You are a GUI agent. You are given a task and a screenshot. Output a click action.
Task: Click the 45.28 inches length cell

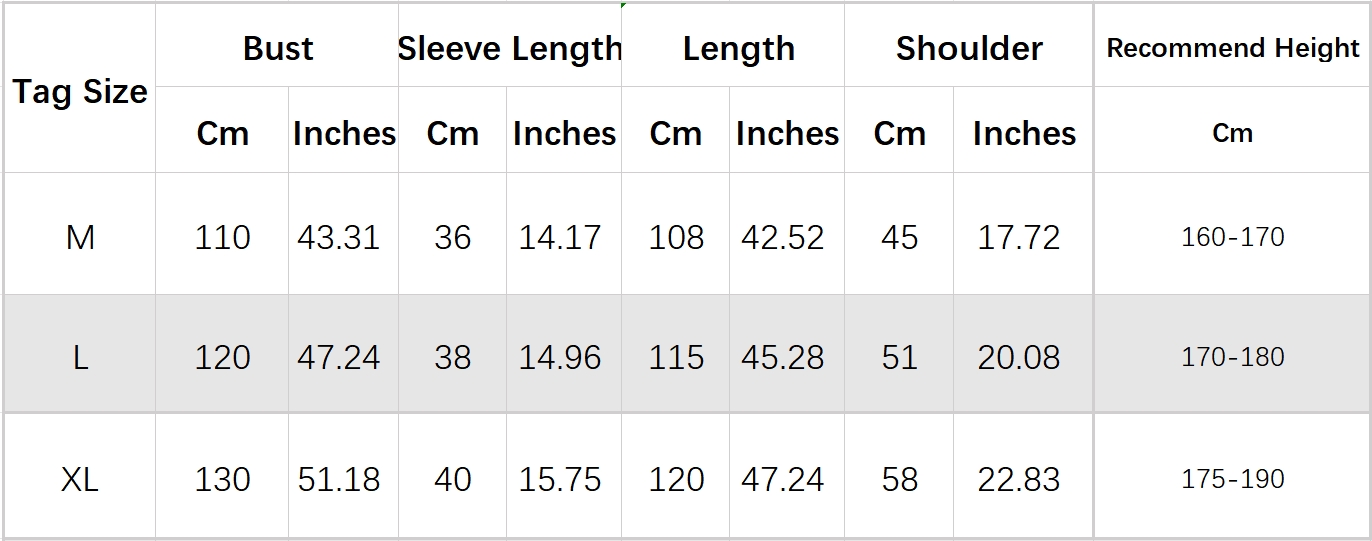click(x=783, y=358)
